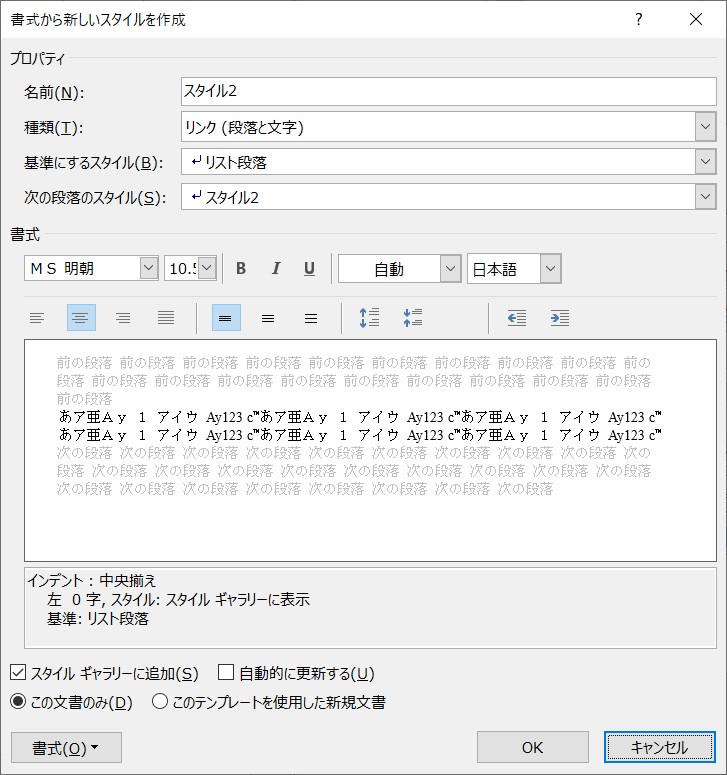
Task: Decrease paragraph spacing icon
Action: click(413, 317)
